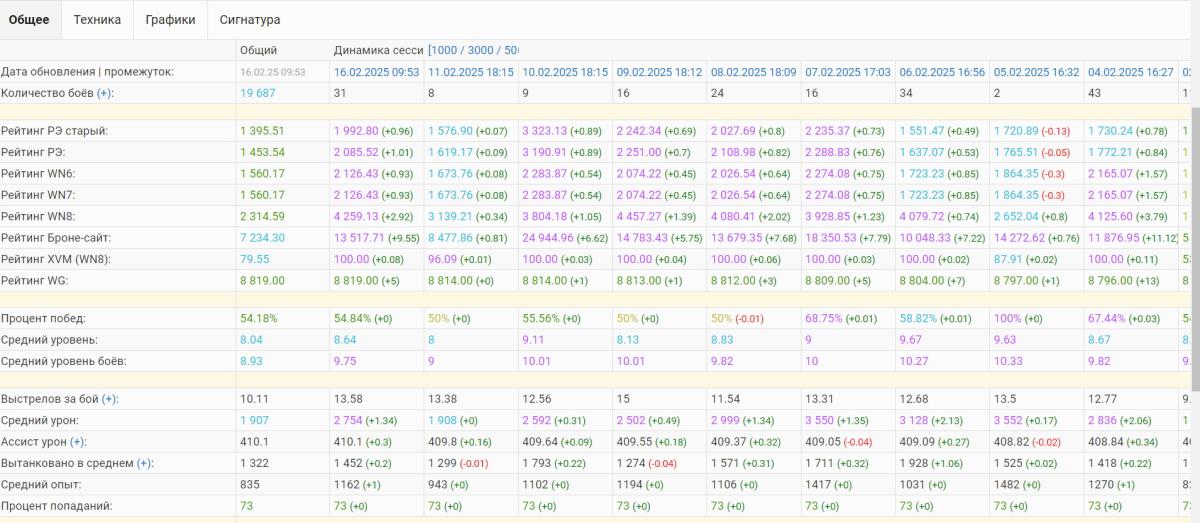Click the Рейтинг WG value 8 804.00

coord(922,280)
